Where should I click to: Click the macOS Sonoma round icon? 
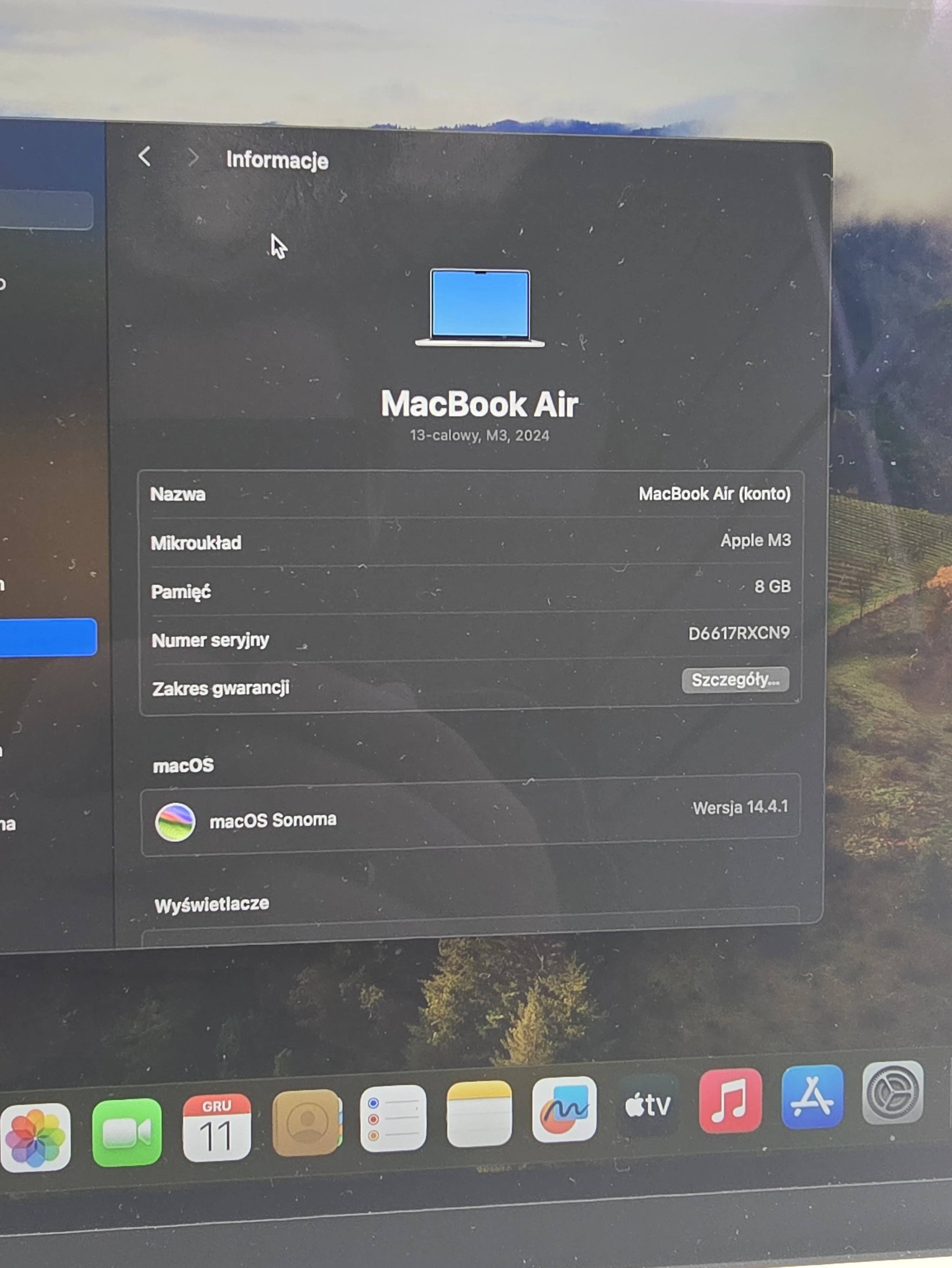pos(175,822)
